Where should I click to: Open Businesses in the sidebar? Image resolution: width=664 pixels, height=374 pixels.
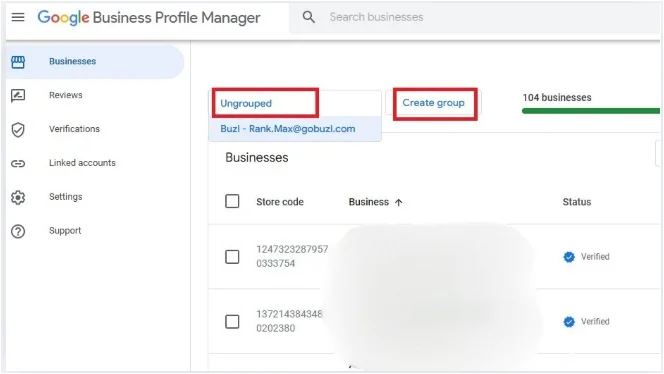pyautogui.click(x=95, y=62)
